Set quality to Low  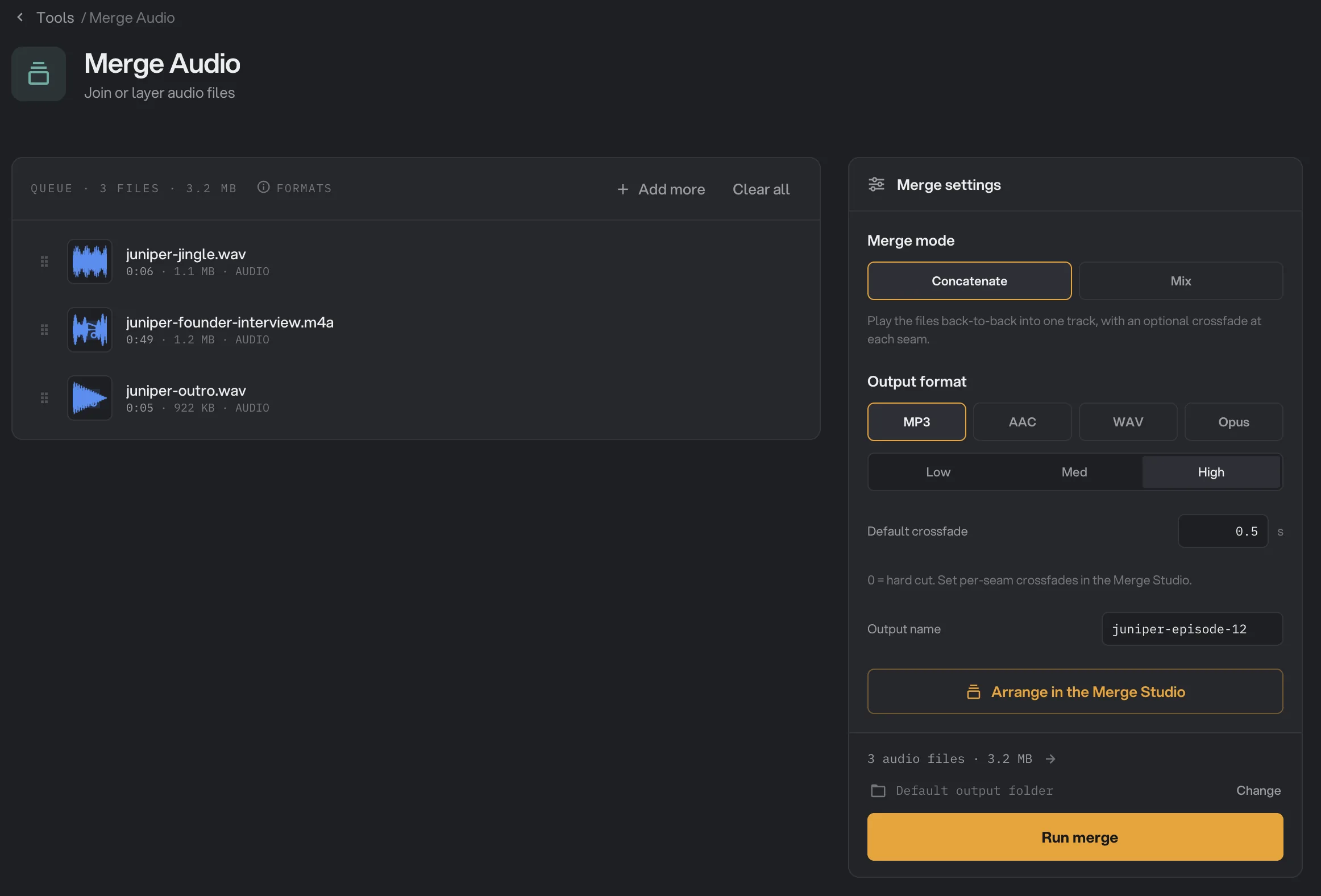point(938,472)
